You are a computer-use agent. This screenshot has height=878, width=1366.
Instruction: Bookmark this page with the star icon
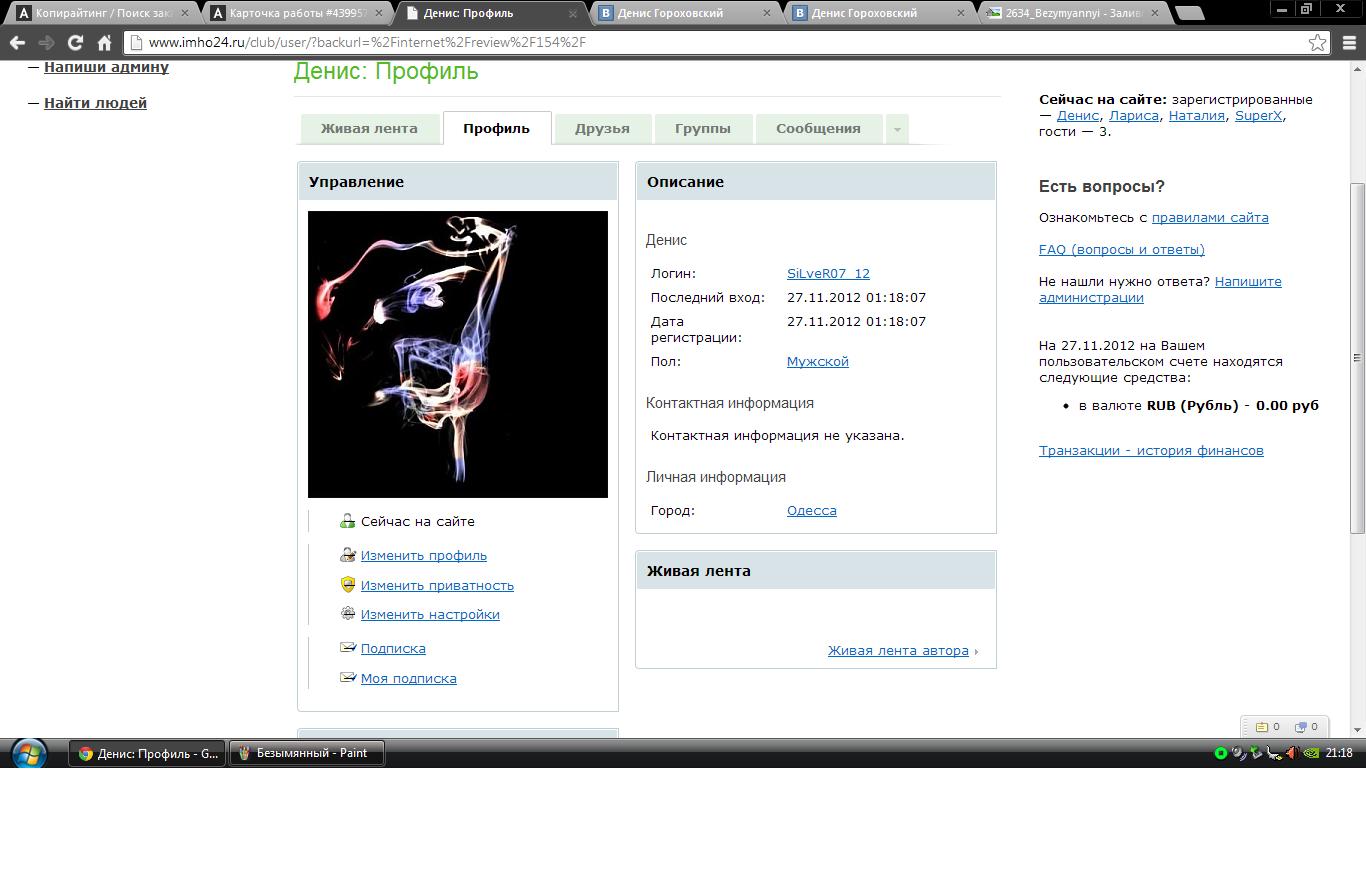(1318, 42)
